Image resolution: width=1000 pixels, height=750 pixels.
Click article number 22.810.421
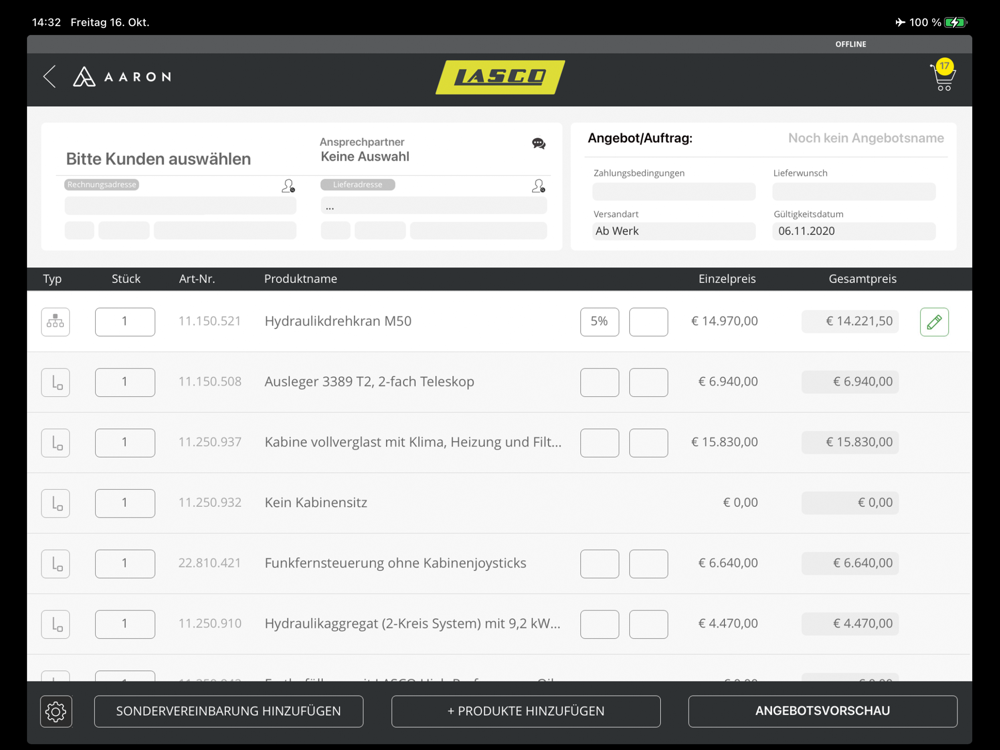tap(209, 563)
